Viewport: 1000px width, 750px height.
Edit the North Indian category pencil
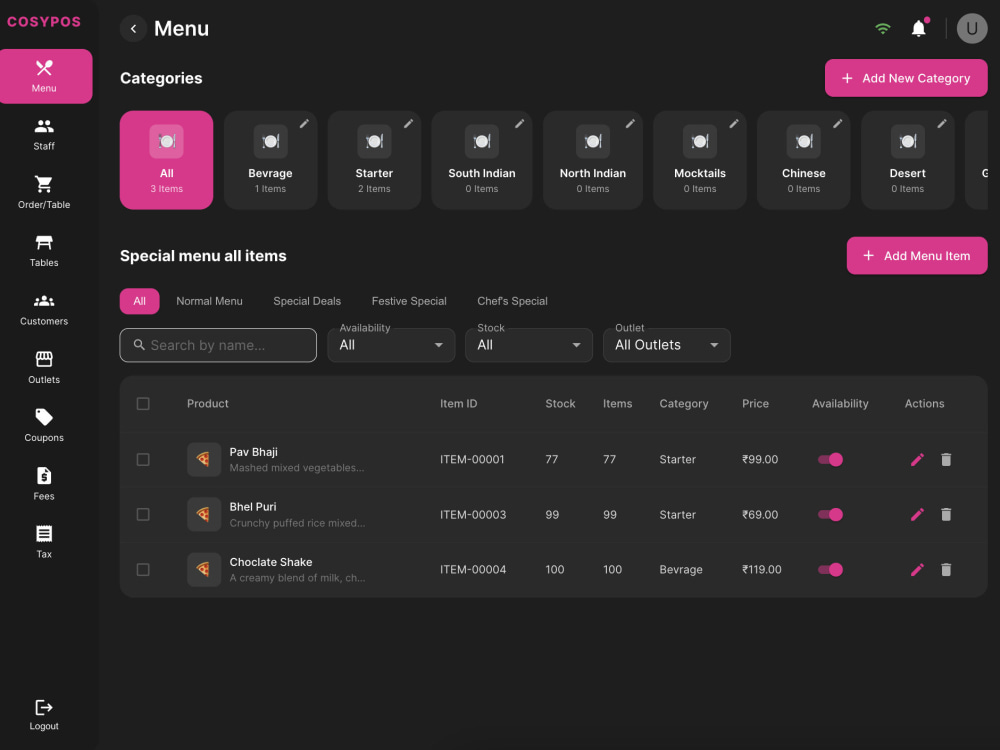coord(630,124)
